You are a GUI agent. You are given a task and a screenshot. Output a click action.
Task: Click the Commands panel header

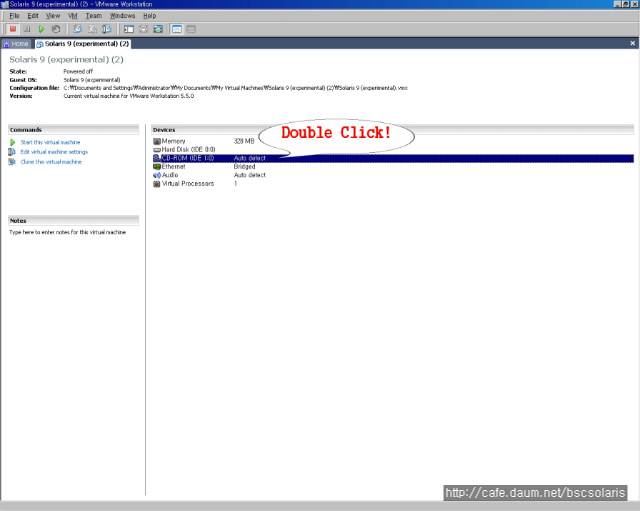[73, 129]
